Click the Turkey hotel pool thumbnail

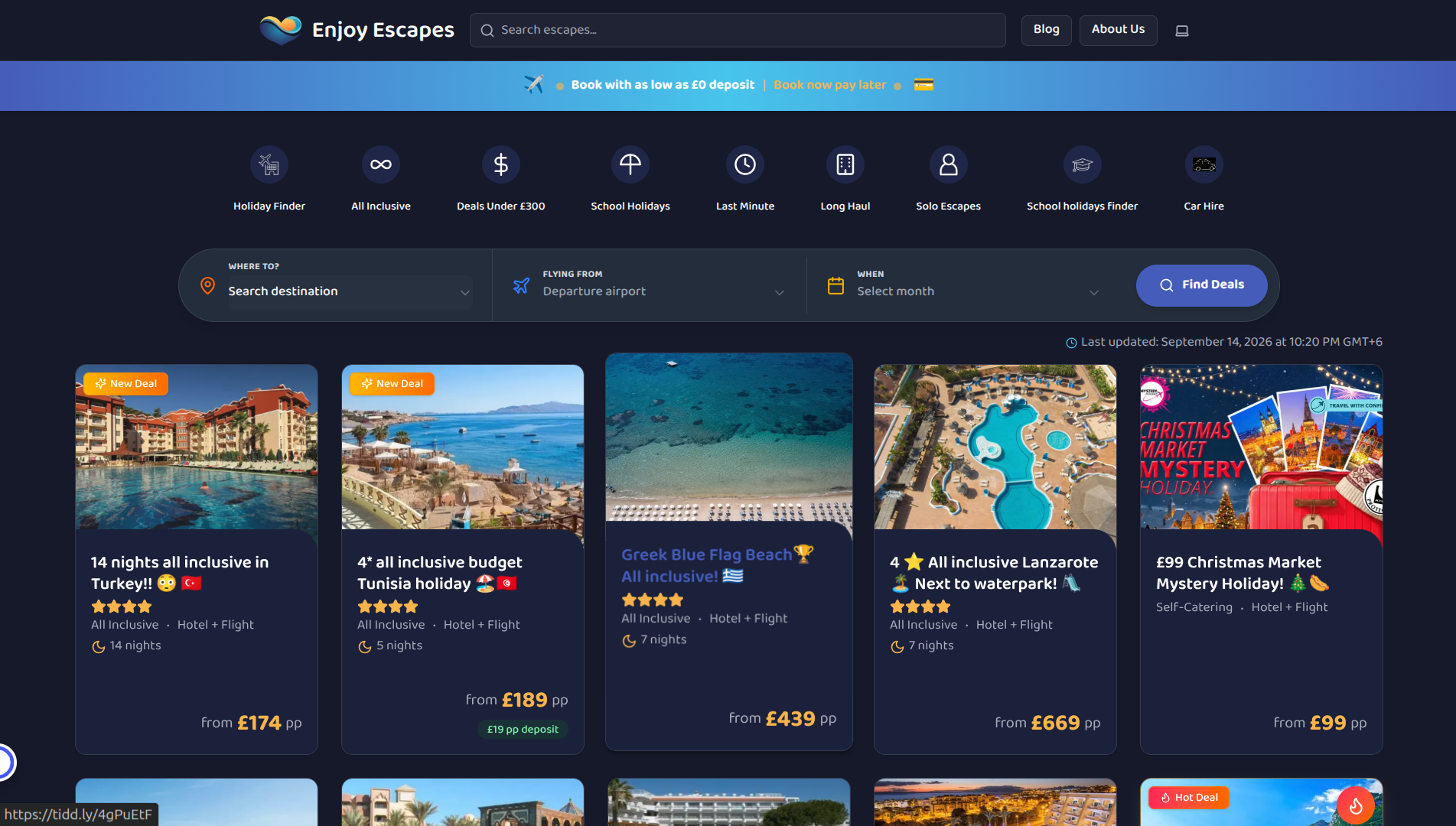(197, 447)
